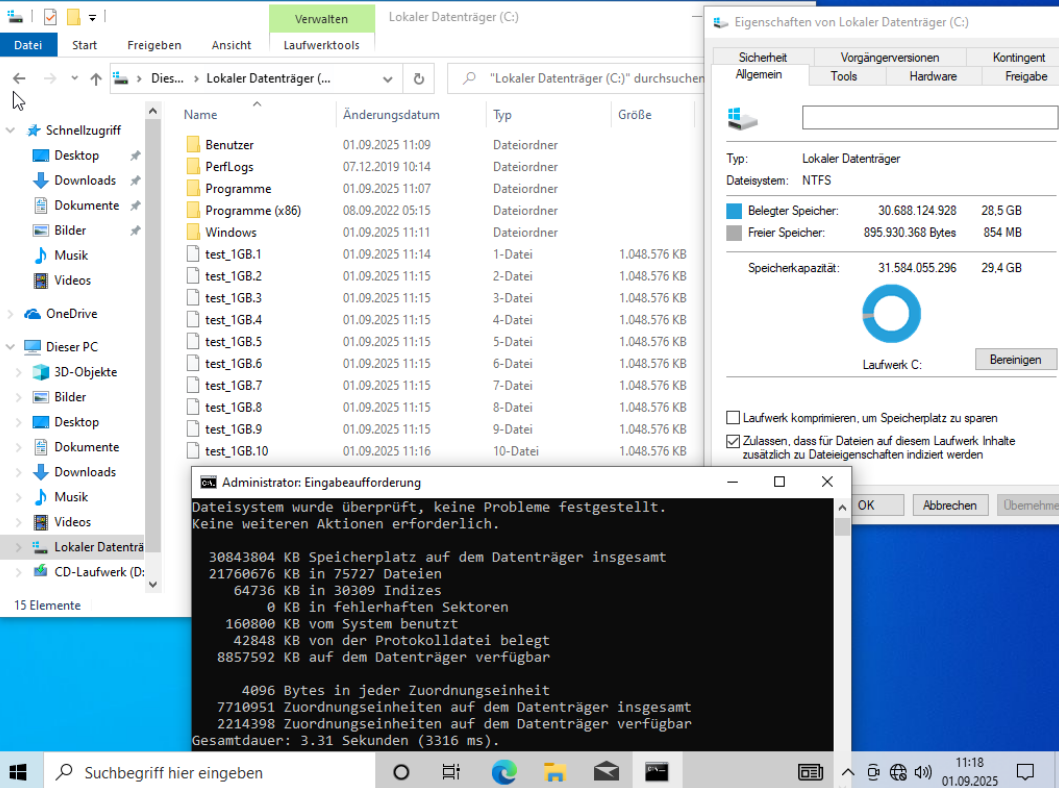Viewport: 1059px width, 788px height.
Task: Click the Mail app taskbar icon
Action: [x=606, y=771]
